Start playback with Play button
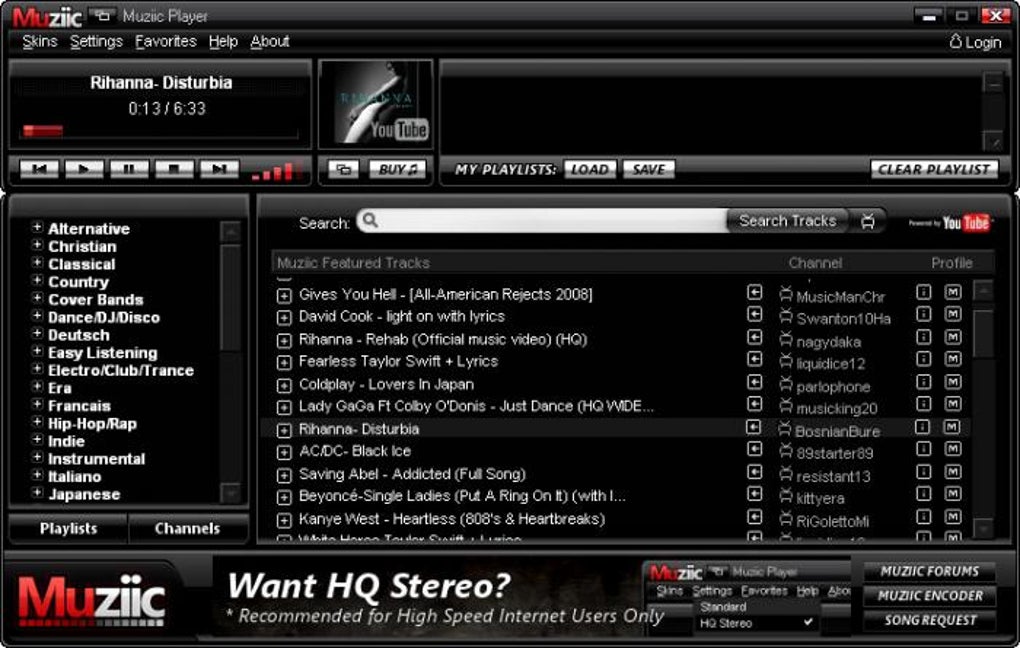The width and height of the screenshot is (1020, 648). [84, 169]
